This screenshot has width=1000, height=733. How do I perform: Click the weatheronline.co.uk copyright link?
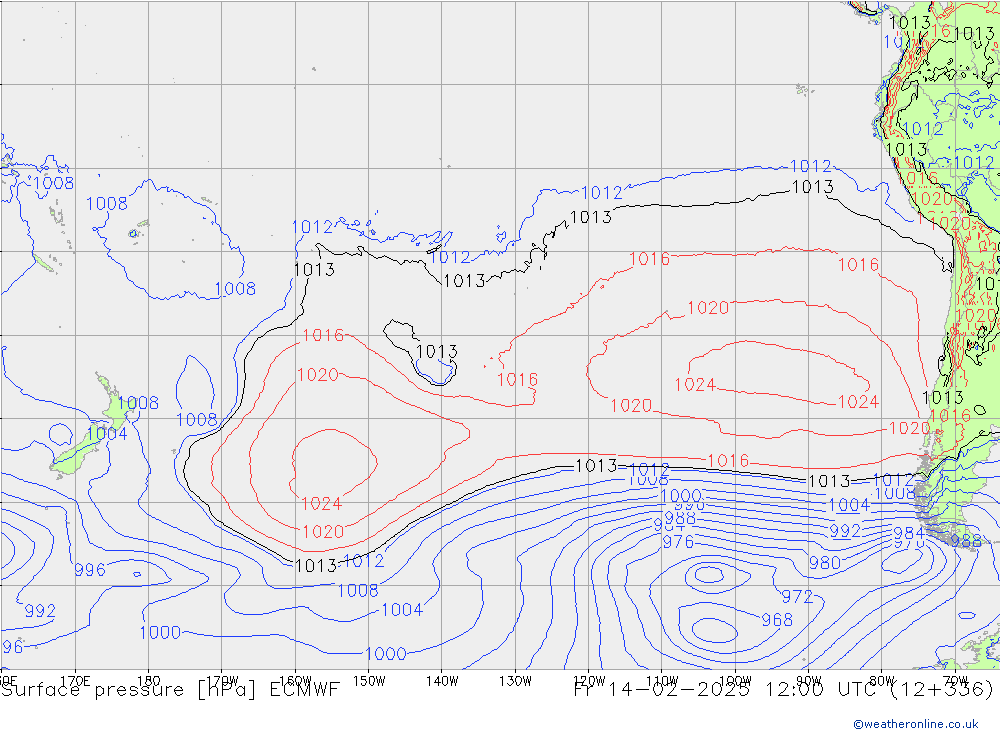coord(915,723)
